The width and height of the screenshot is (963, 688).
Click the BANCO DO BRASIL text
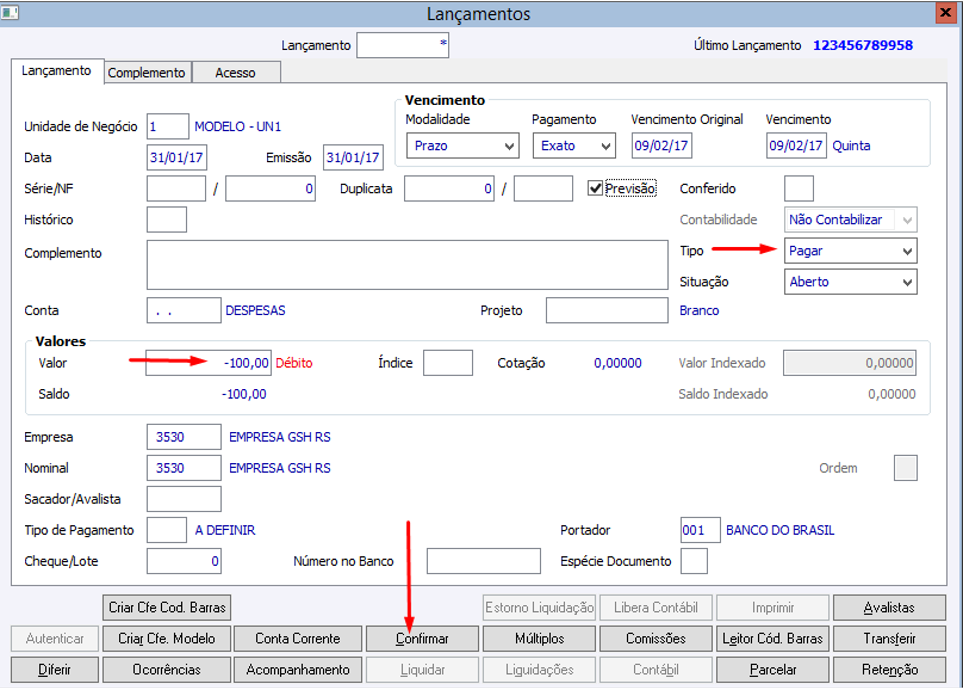pyautogui.click(x=780, y=530)
